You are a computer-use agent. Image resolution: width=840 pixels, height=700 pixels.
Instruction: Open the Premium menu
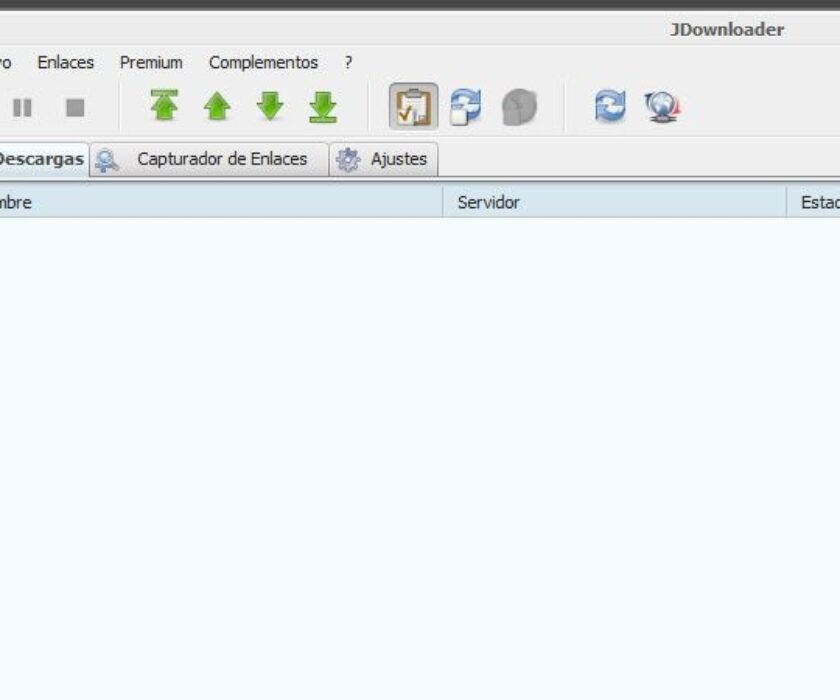click(151, 63)
